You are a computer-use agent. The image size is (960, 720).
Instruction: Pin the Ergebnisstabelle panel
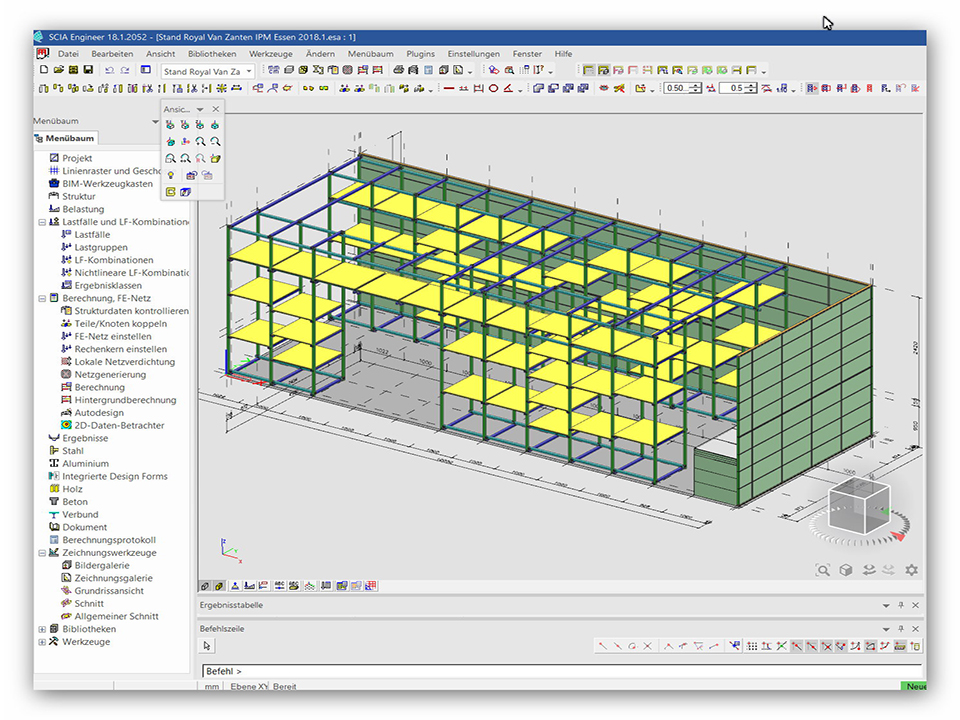901,606
